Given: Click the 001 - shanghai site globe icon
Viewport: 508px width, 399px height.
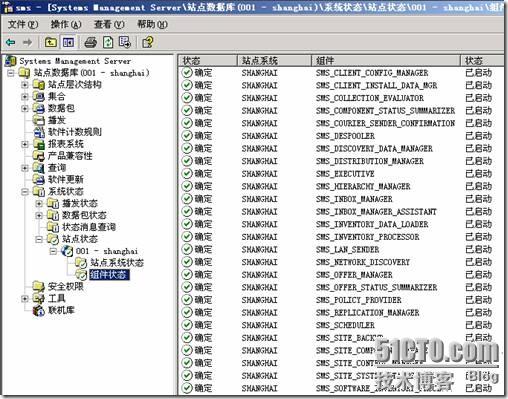Looking at the screenshot, I should (67, 251).
